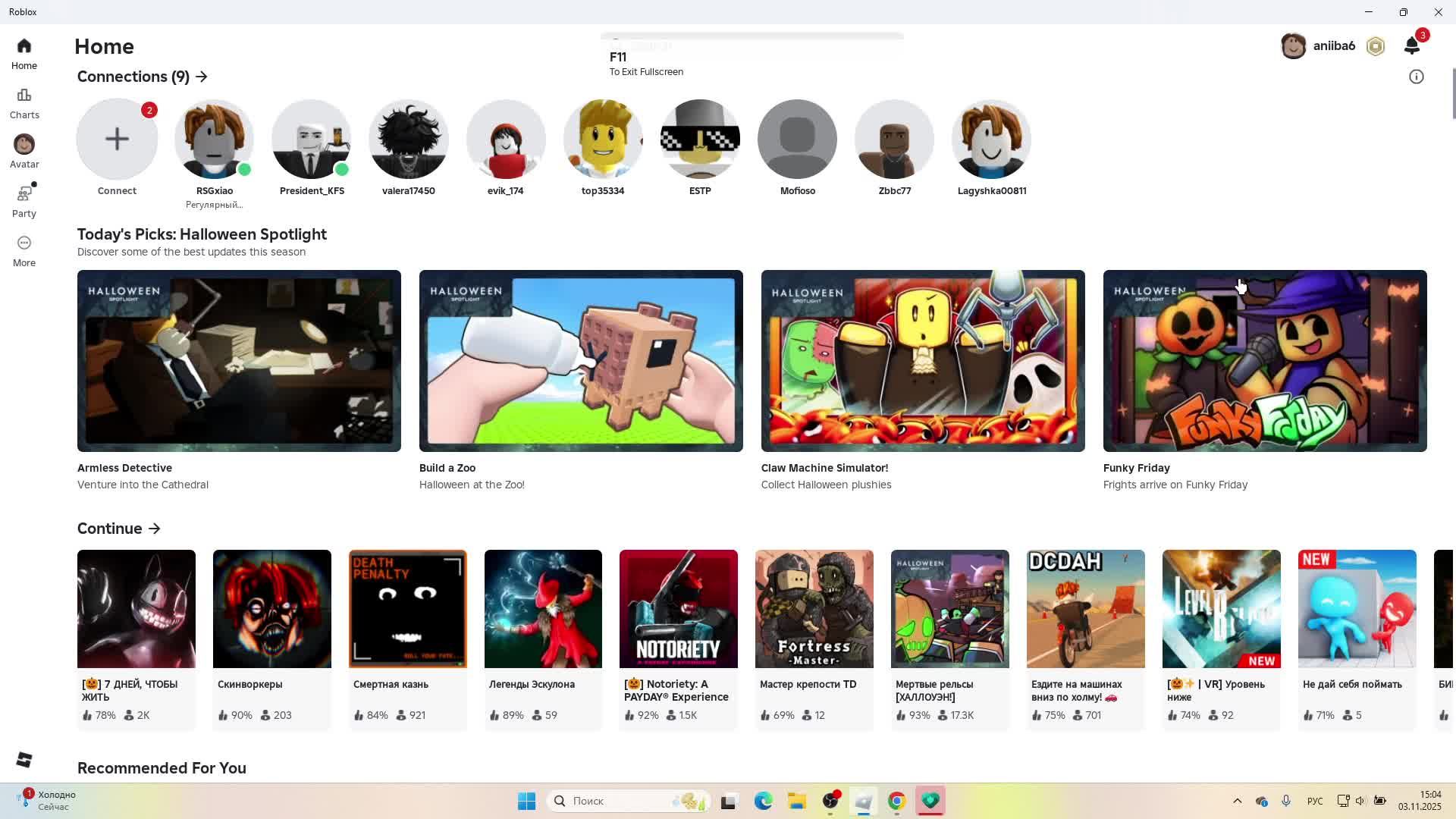Open the Avatar editor in sidebar
The image size is (1456, 819).
click(24, 152)
